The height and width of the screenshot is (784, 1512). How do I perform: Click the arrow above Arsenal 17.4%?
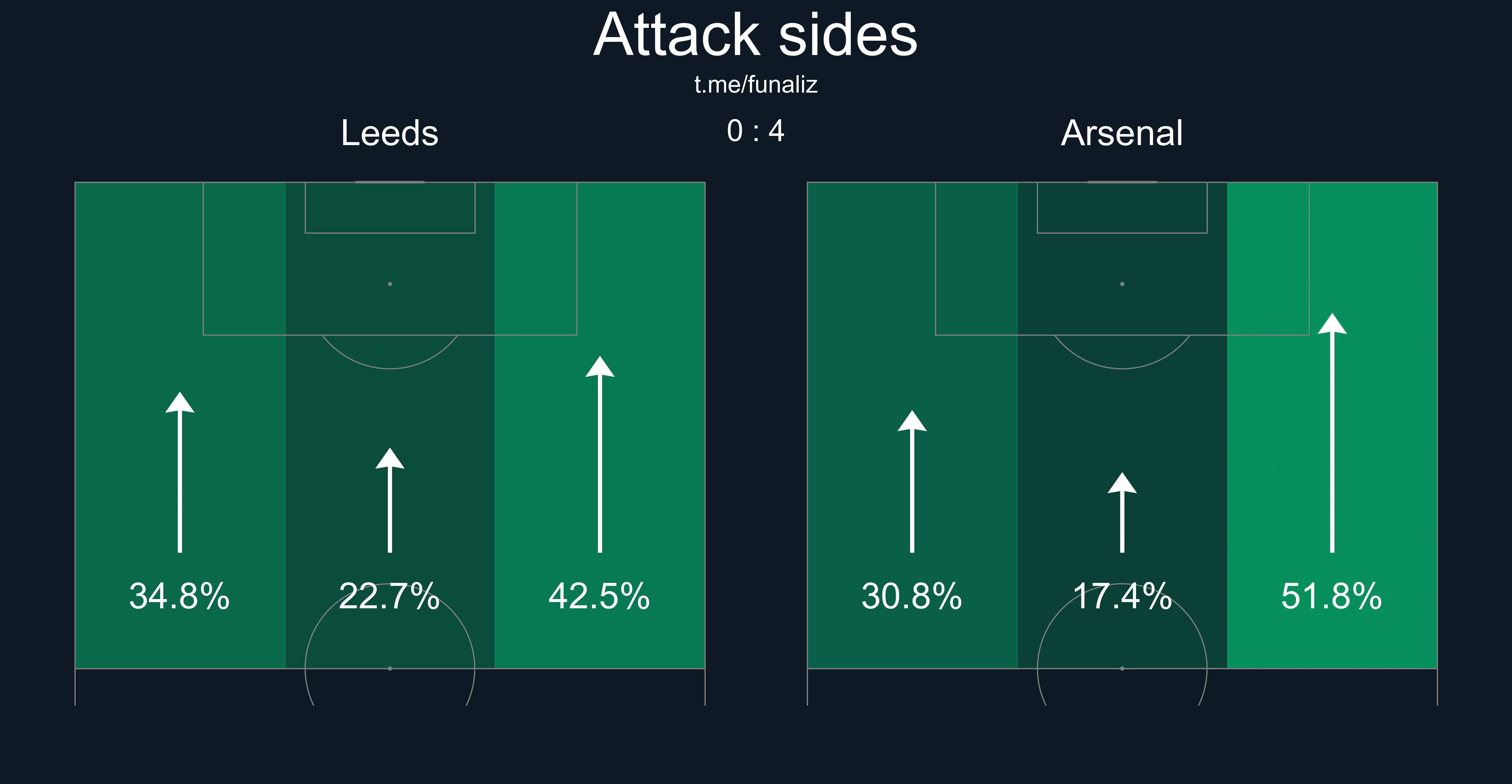1122,512
